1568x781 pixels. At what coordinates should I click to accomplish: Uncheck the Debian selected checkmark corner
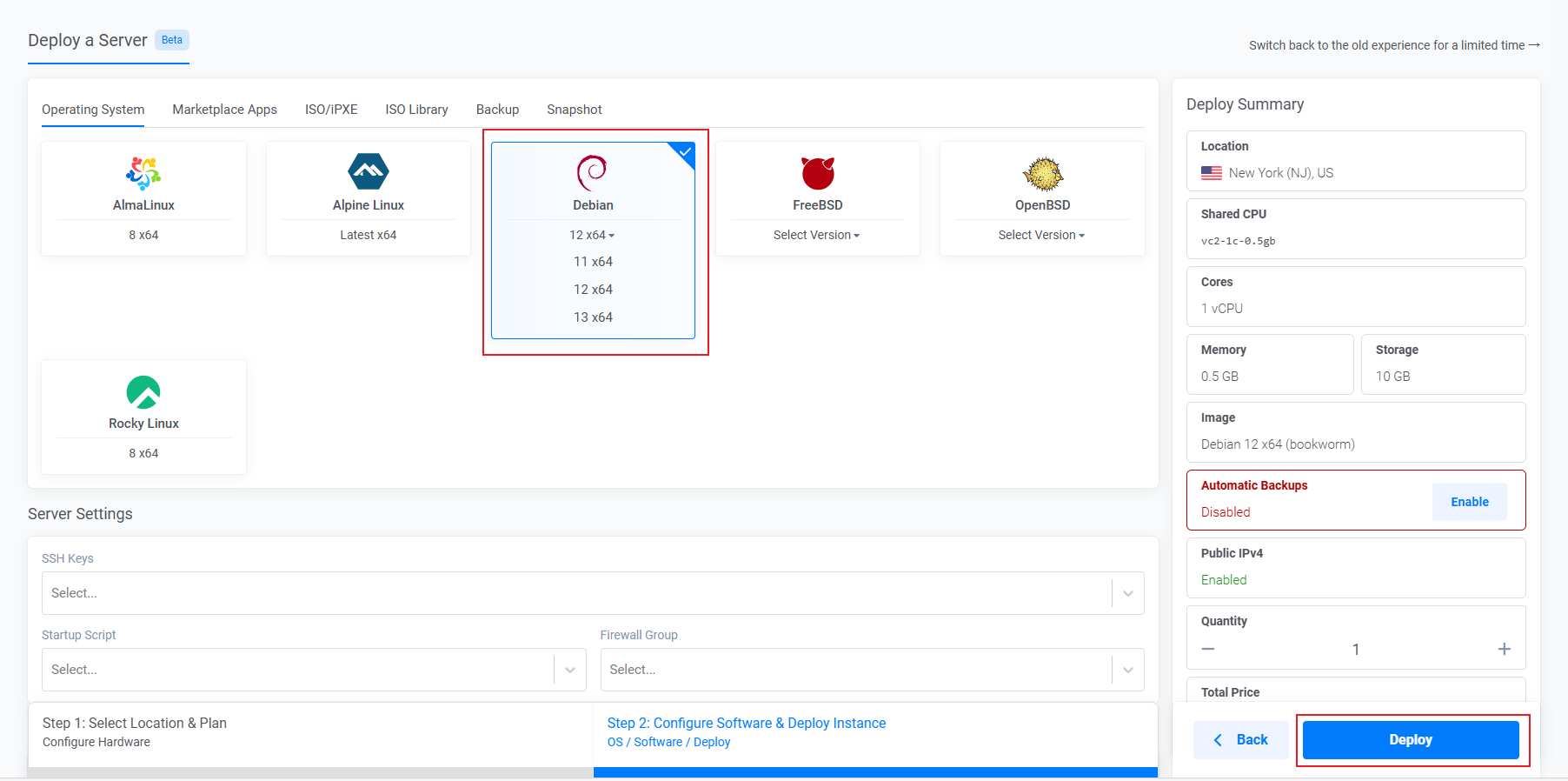685,152
